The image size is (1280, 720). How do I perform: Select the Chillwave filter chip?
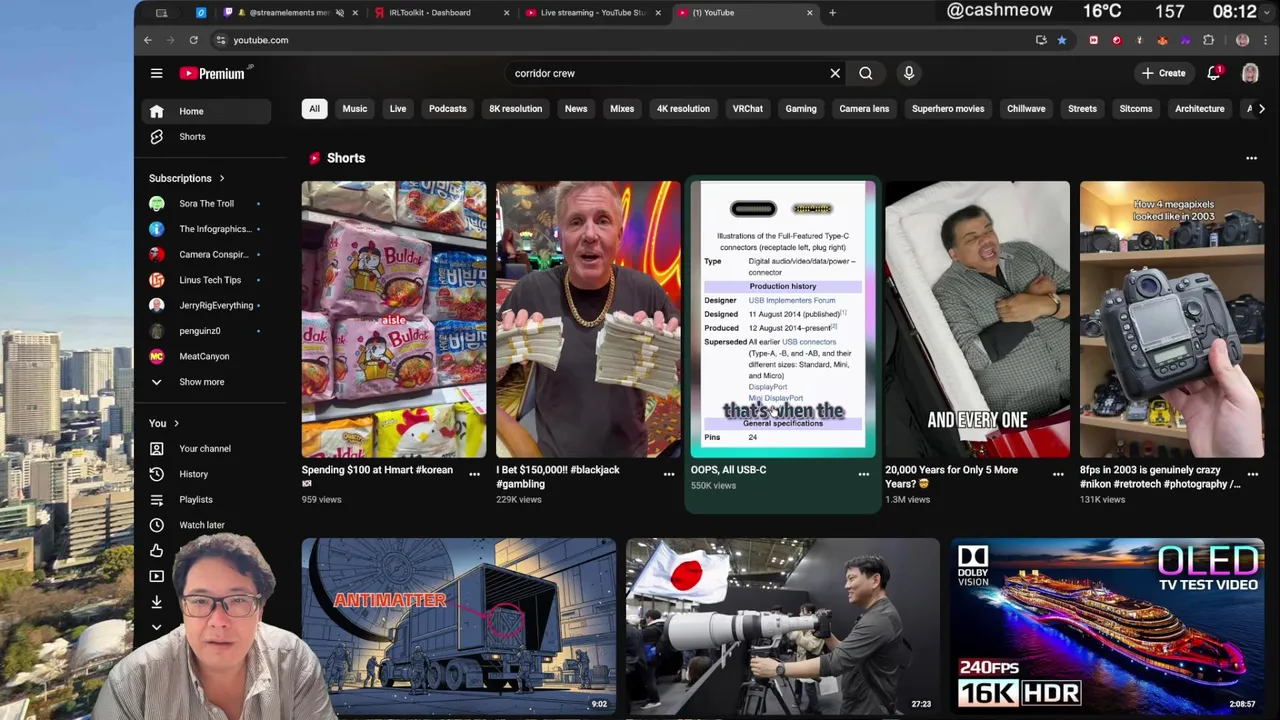pos(1026,109)
